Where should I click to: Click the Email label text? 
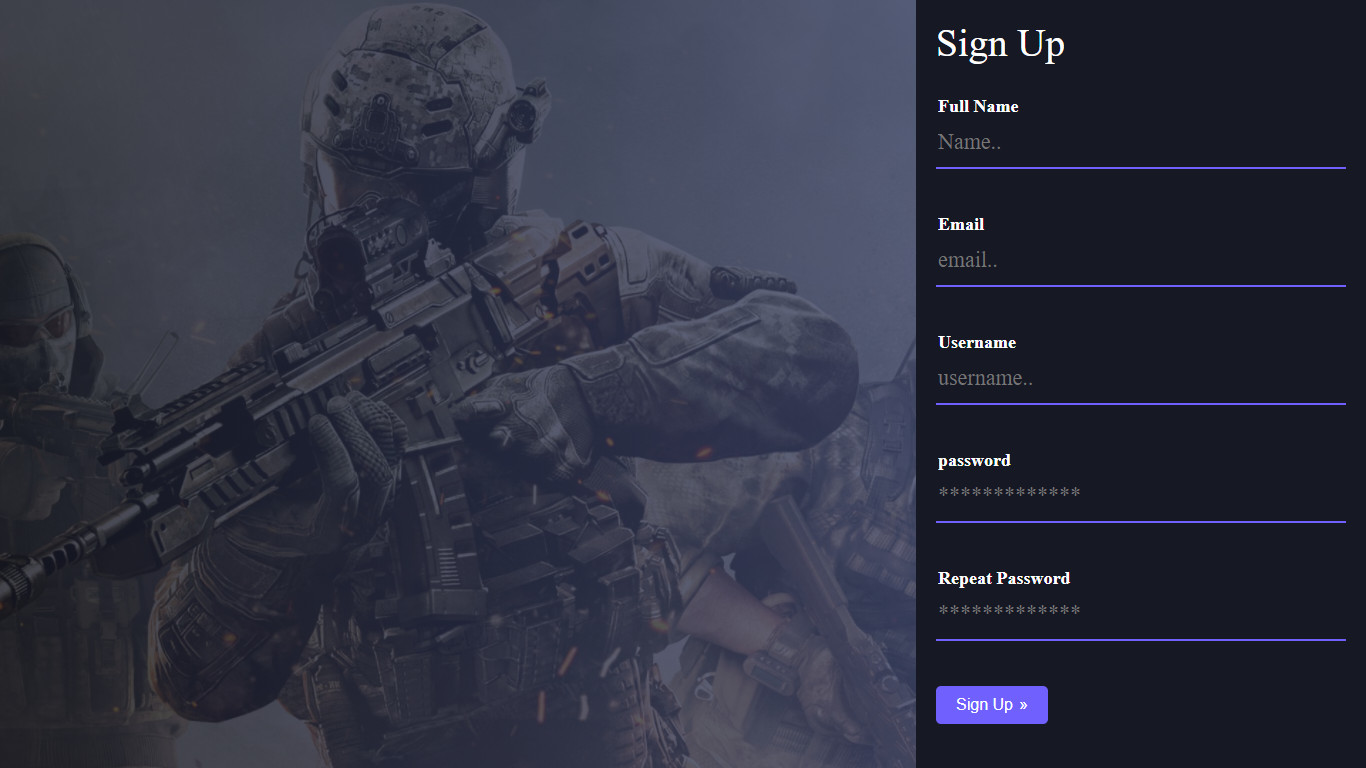961,224
